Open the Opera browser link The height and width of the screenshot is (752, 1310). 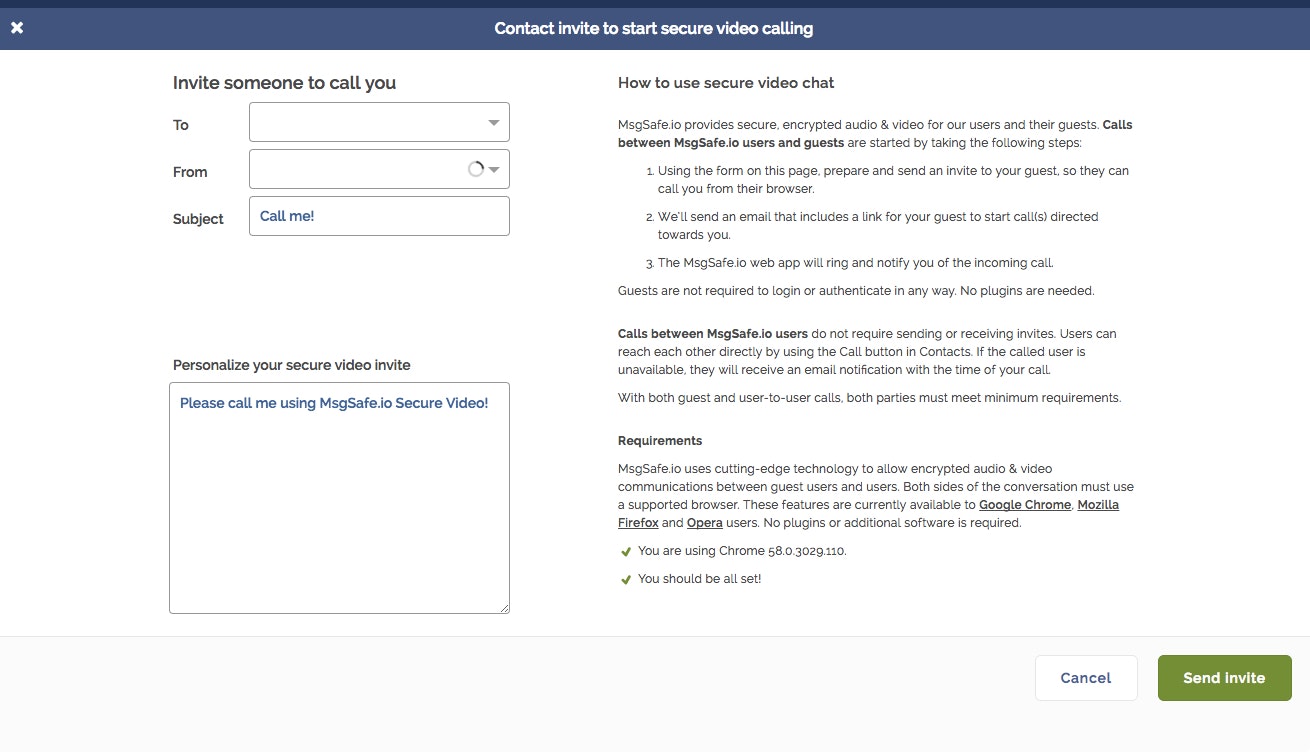coord(705,523)
